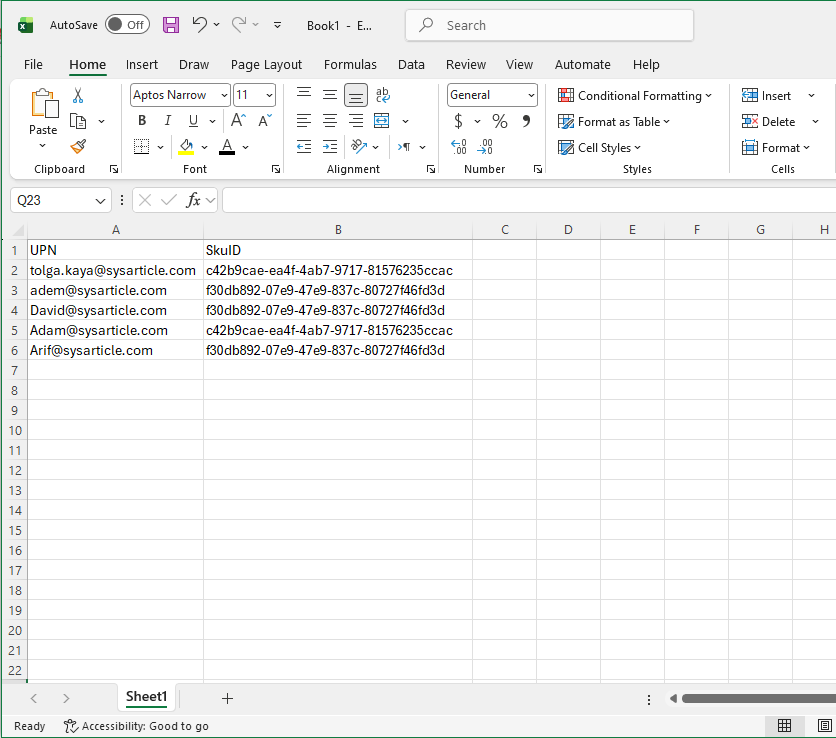Click the Accounting dollar format icon
The image size is (836, 738).
[x=459, y=121]
